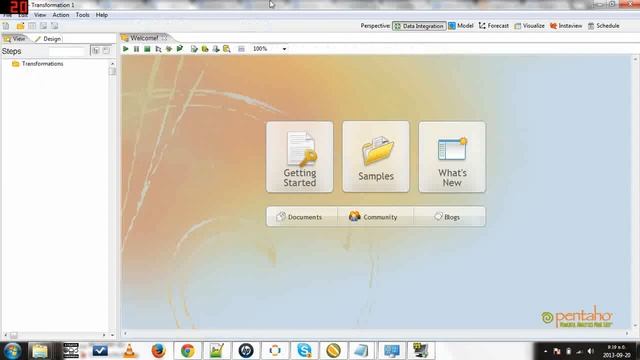Open the Community link

click(x=376, y=217)
